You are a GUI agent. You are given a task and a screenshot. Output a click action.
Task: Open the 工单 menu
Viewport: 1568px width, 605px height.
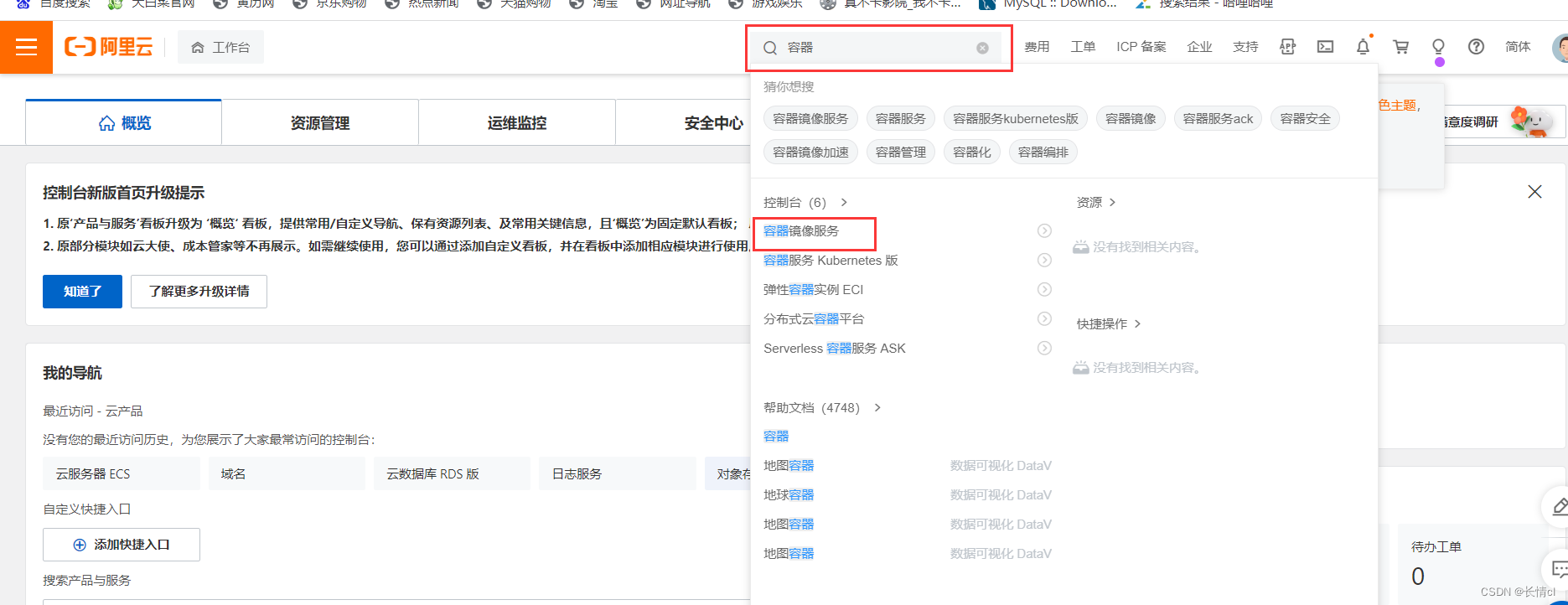[x=1083, y=47]
